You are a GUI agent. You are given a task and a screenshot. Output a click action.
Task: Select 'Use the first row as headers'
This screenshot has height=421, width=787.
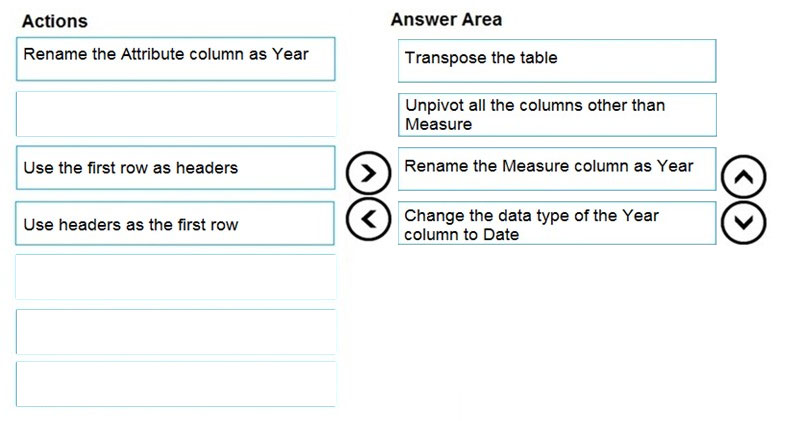click(x=175, y=168)
